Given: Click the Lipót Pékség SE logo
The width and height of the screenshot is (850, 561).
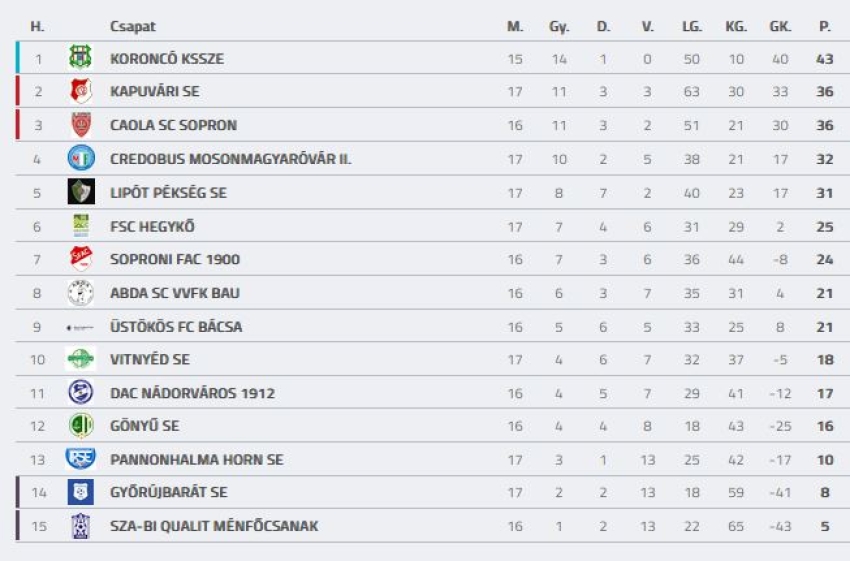Looking at the screenshot, I should 80,192.
